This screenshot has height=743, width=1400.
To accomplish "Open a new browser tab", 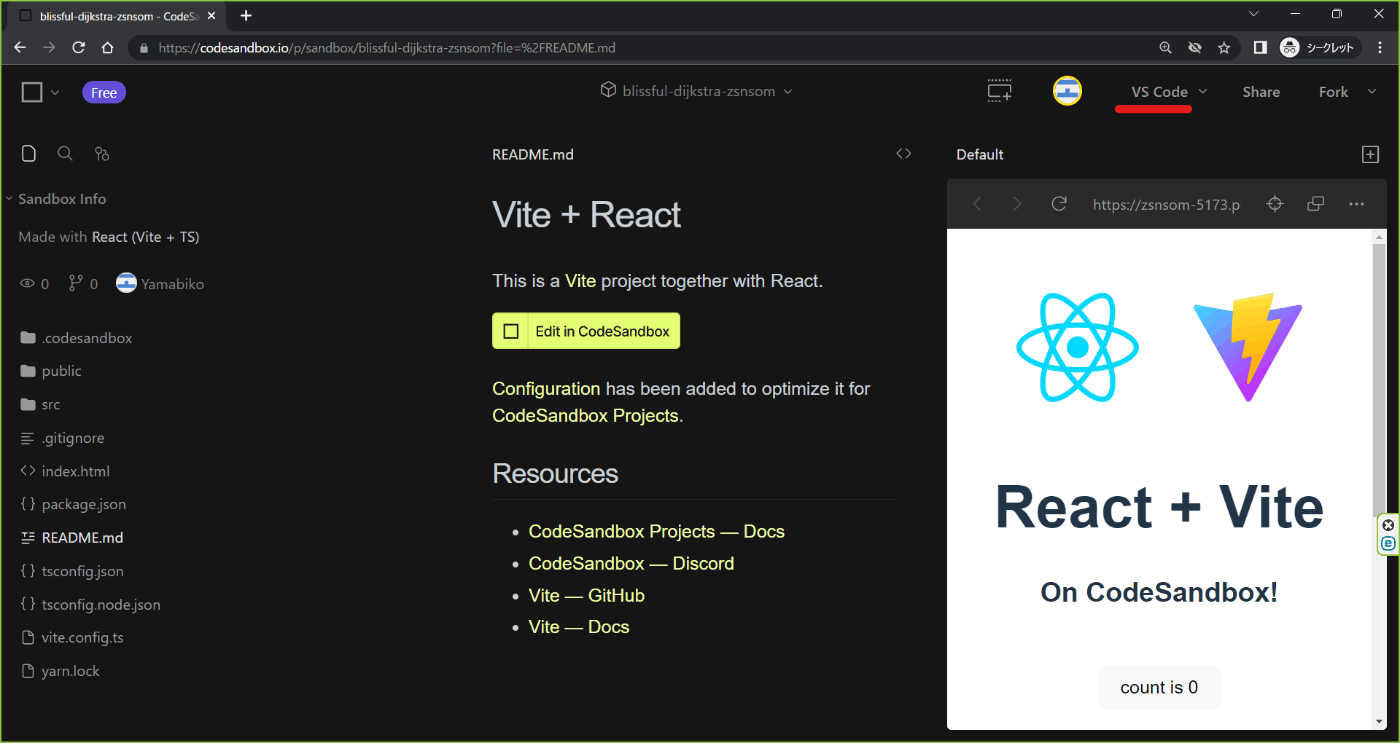I will [246, 15].
